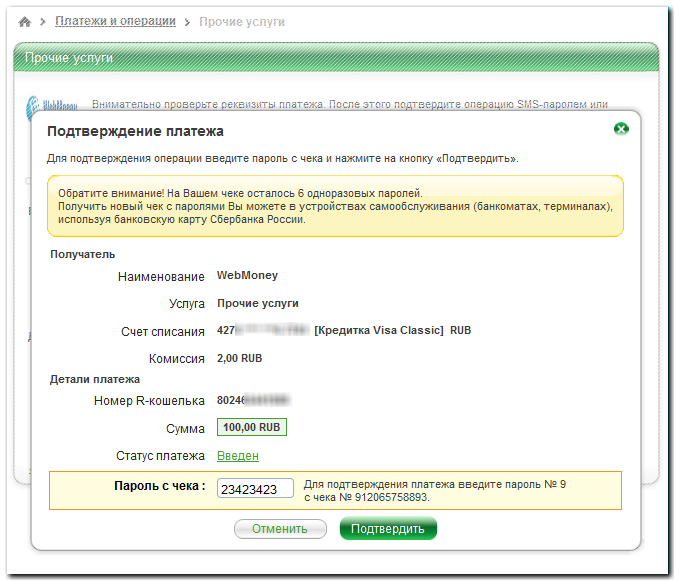The width and height of the screenshot is (675, 581).
Task: Click the 100,00 RUB amount value
Action: click(252, 427)
